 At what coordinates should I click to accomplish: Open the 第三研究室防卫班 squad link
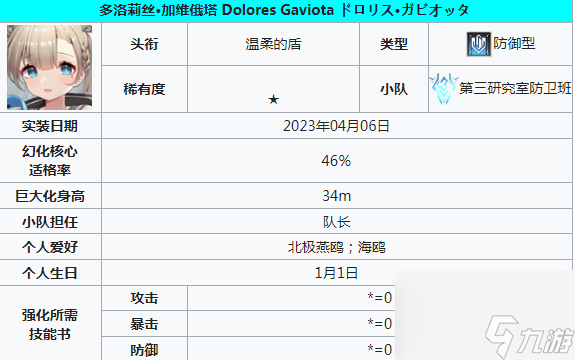(x=515, y=88)
